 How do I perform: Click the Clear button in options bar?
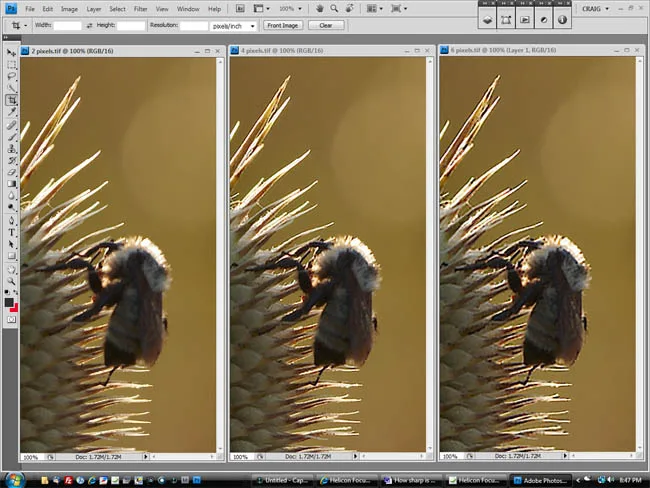[325, 25]
